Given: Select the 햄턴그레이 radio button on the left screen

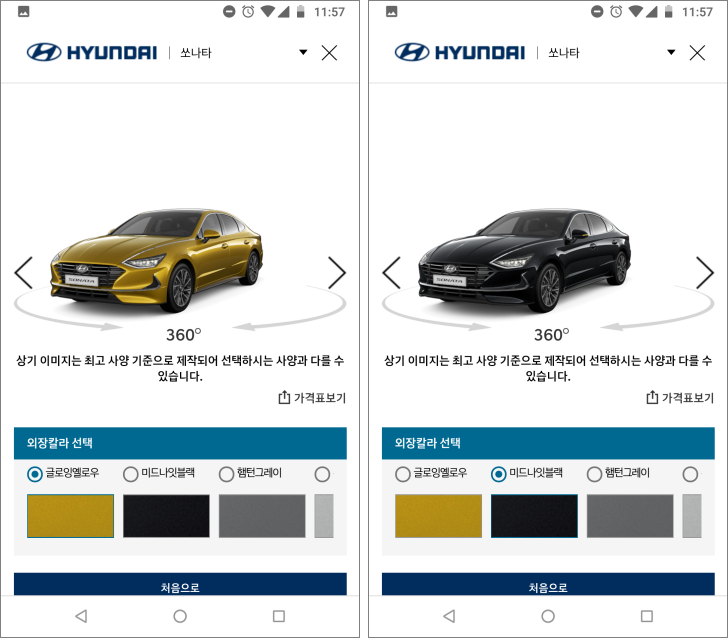Looking at the screenshot, I should click(226, 474).
